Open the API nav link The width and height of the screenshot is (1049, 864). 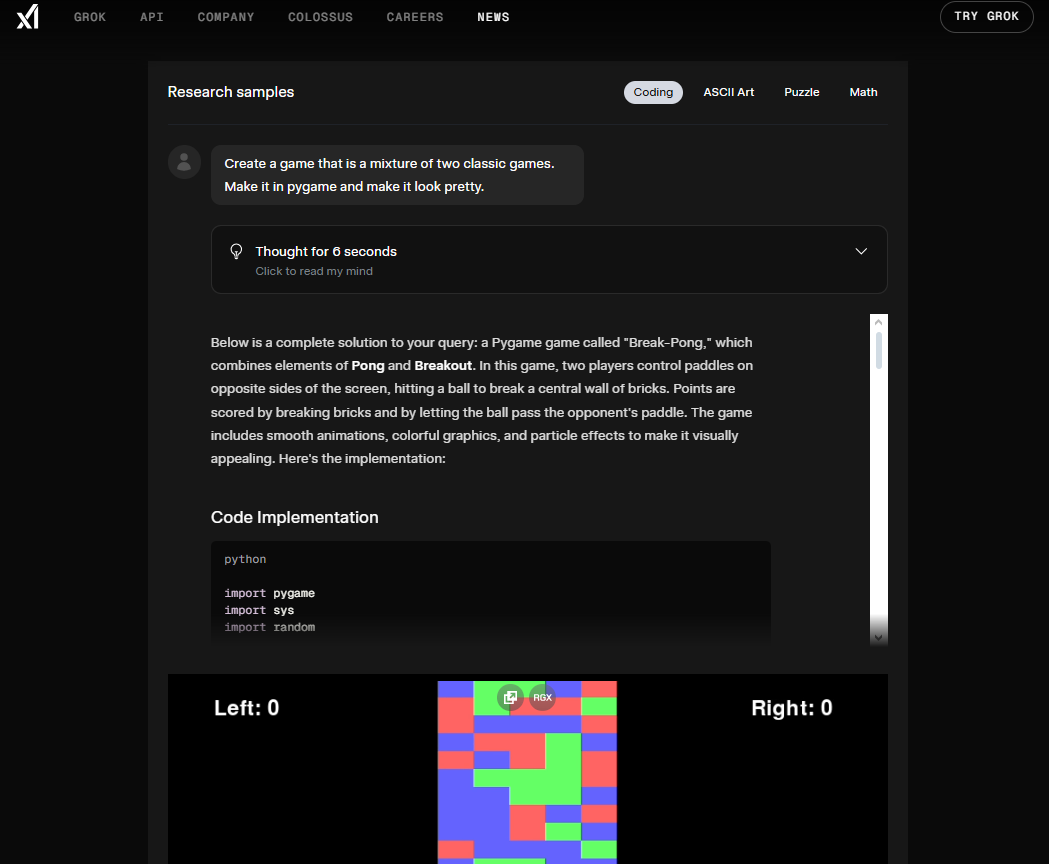coord(152,17)
